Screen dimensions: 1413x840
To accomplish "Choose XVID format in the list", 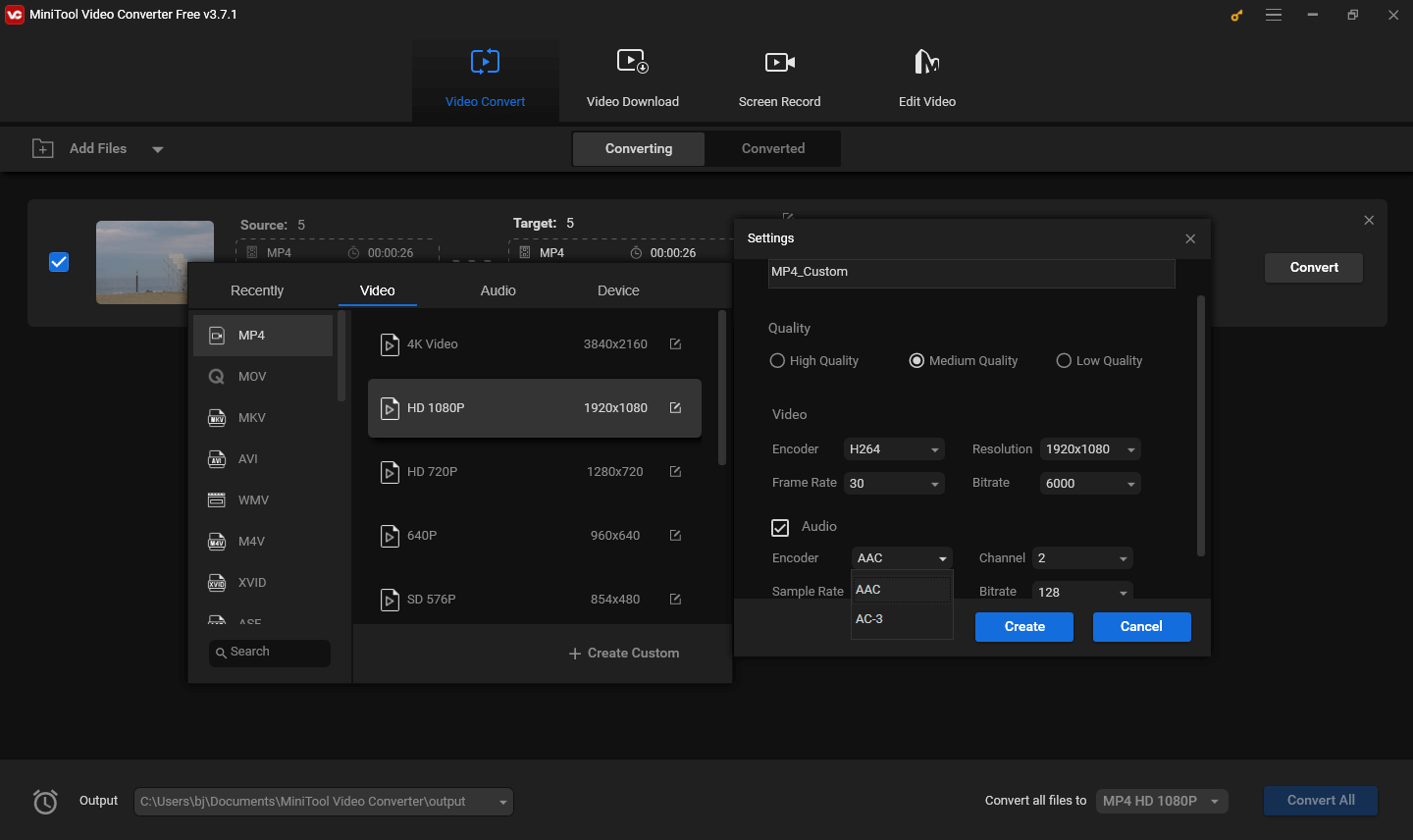I will 263,583.
